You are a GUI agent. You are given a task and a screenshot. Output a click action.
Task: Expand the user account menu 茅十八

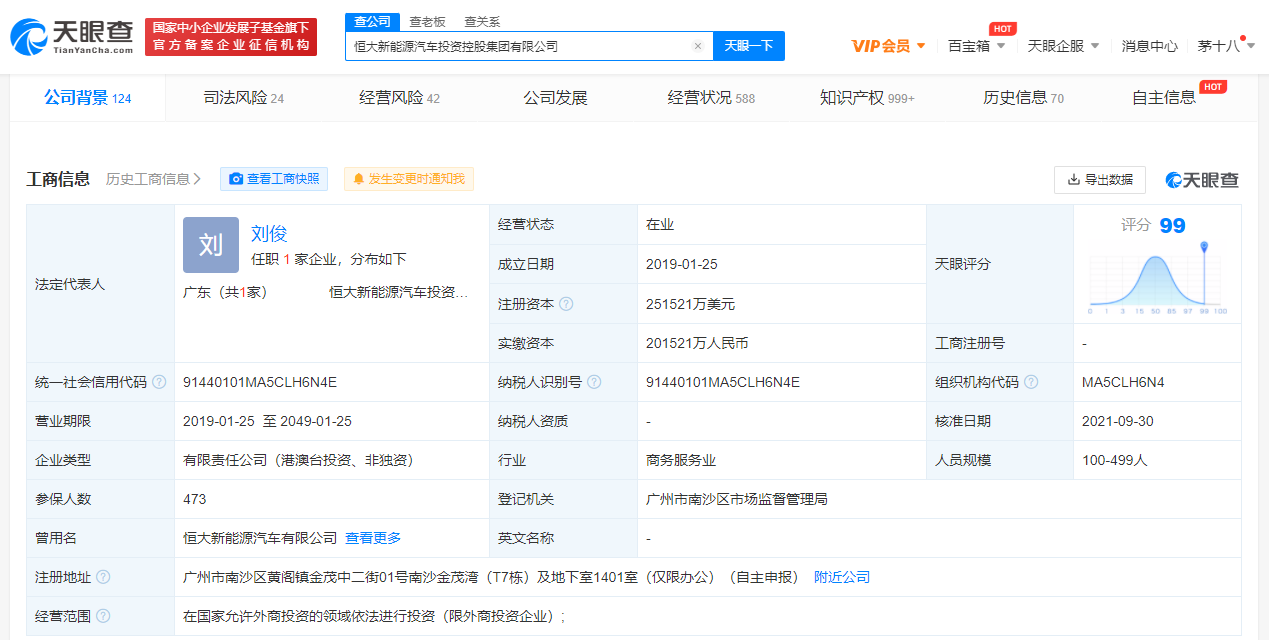(1225, 46)
